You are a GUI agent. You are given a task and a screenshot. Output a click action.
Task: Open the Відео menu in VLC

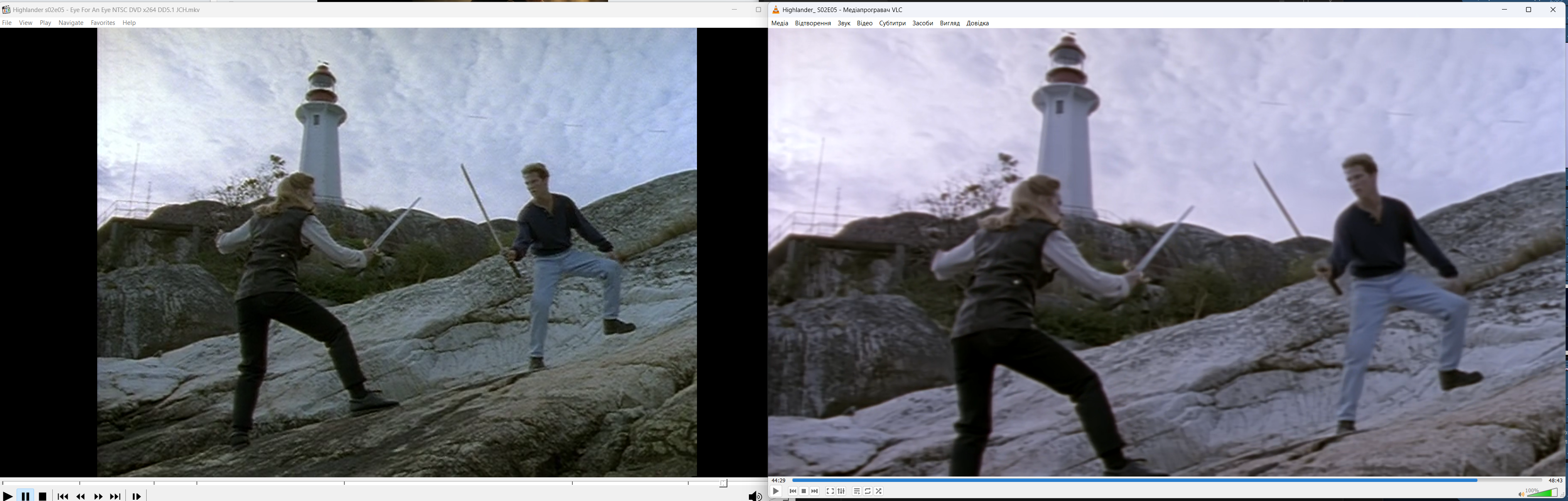[864, 23]
